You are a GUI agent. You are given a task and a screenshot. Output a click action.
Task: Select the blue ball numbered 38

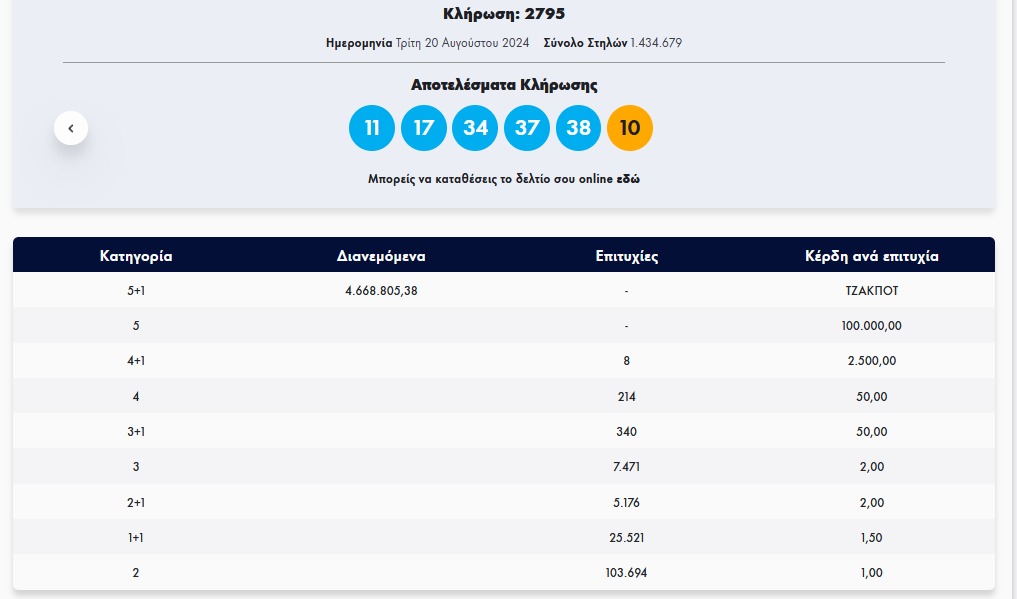pyautogui.click(x=578, y=128)
